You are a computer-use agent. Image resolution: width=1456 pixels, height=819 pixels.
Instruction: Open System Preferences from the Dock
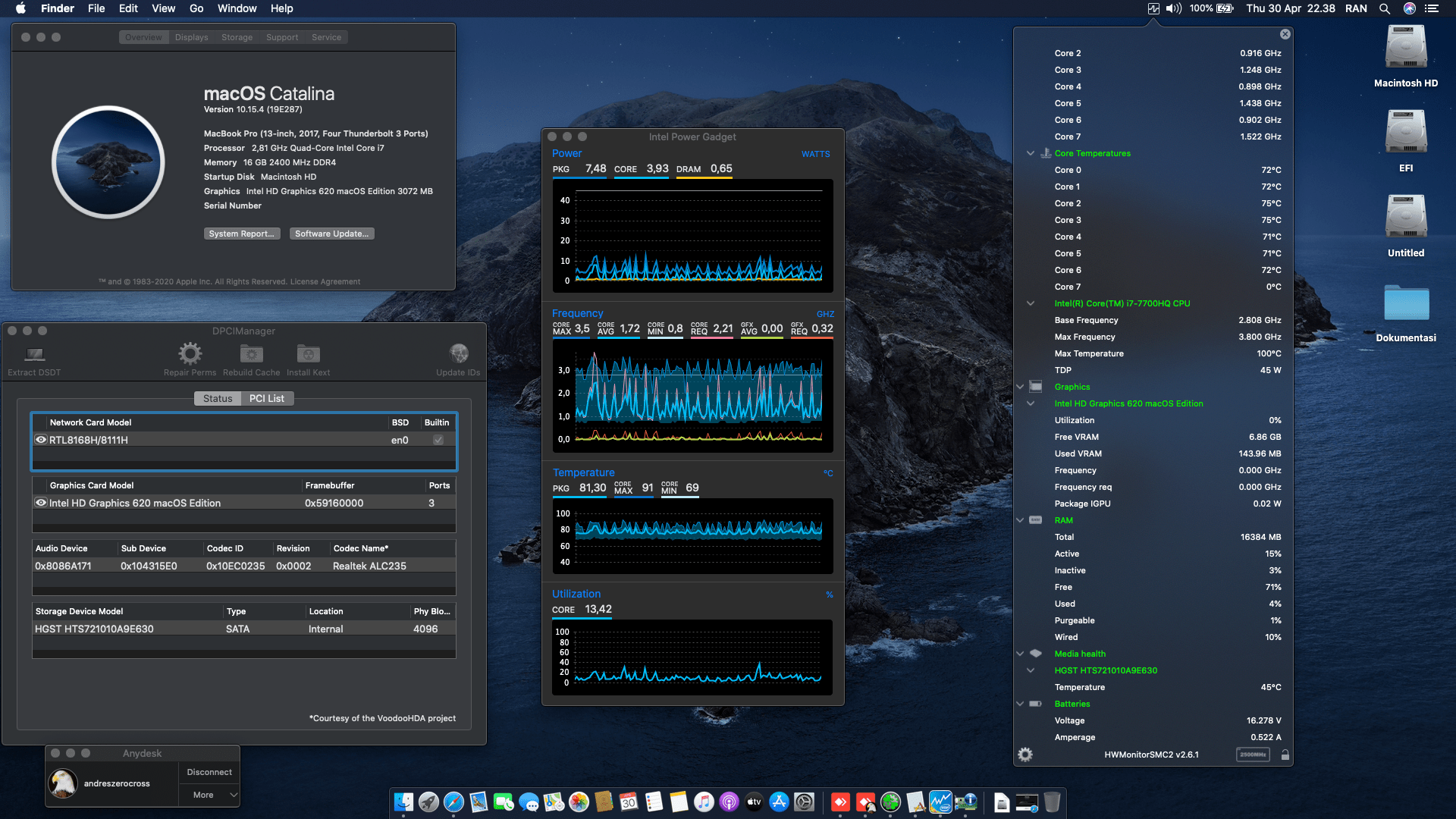pos(804,802)
